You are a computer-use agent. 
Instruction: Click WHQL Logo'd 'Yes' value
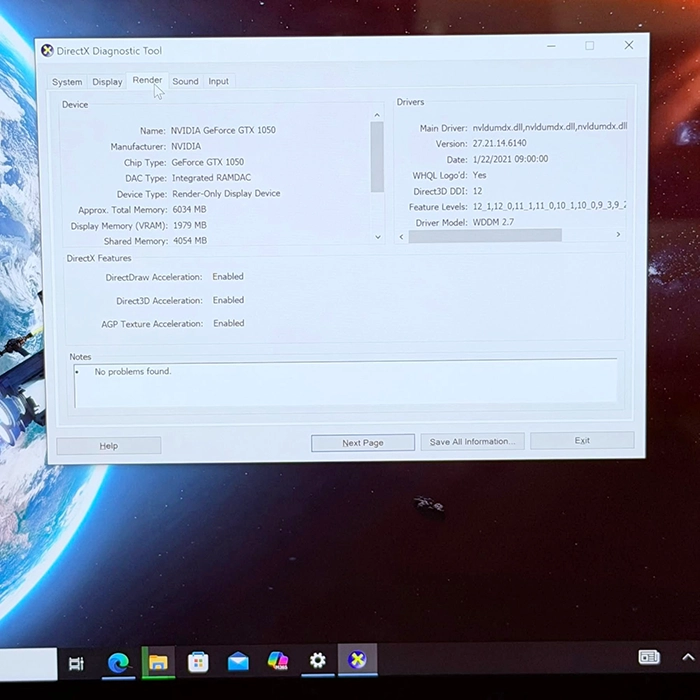479,175
